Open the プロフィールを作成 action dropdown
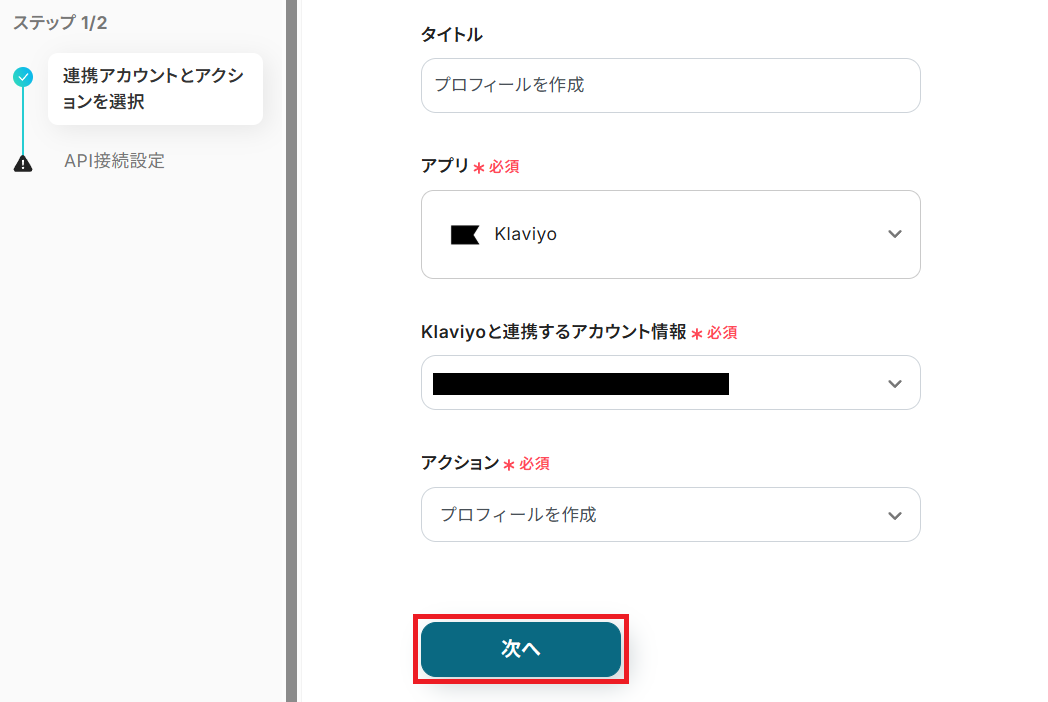1048x702 pixels. 670,515
